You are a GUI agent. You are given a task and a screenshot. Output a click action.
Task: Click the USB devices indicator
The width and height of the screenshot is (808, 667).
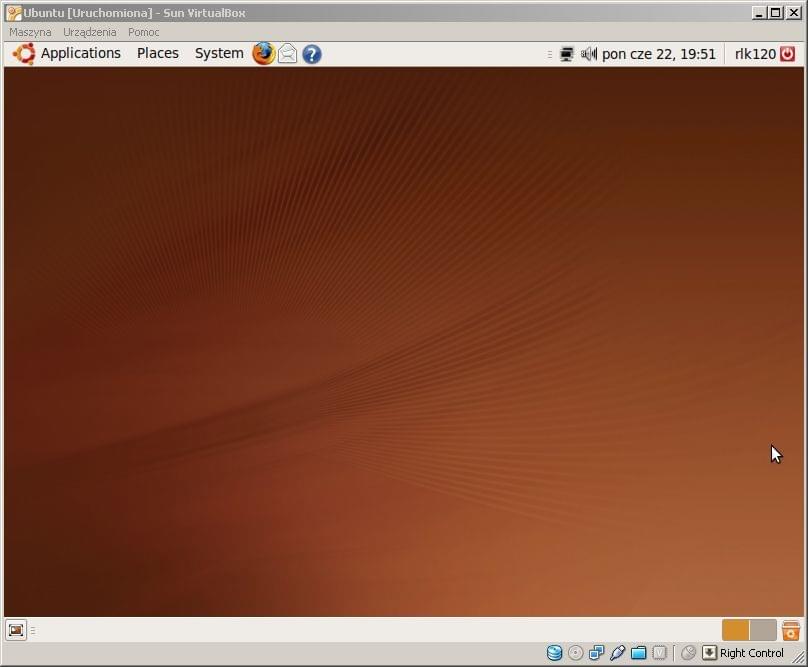(617, 653)
